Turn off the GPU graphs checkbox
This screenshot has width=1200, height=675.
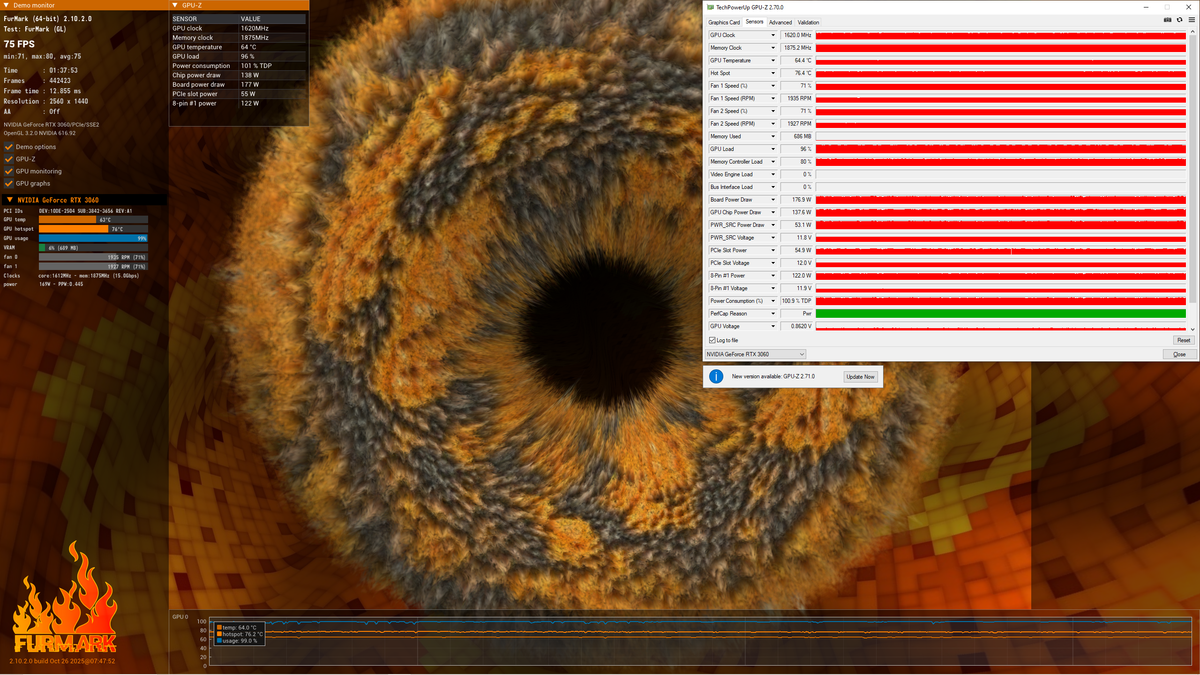tap(9, 183)
